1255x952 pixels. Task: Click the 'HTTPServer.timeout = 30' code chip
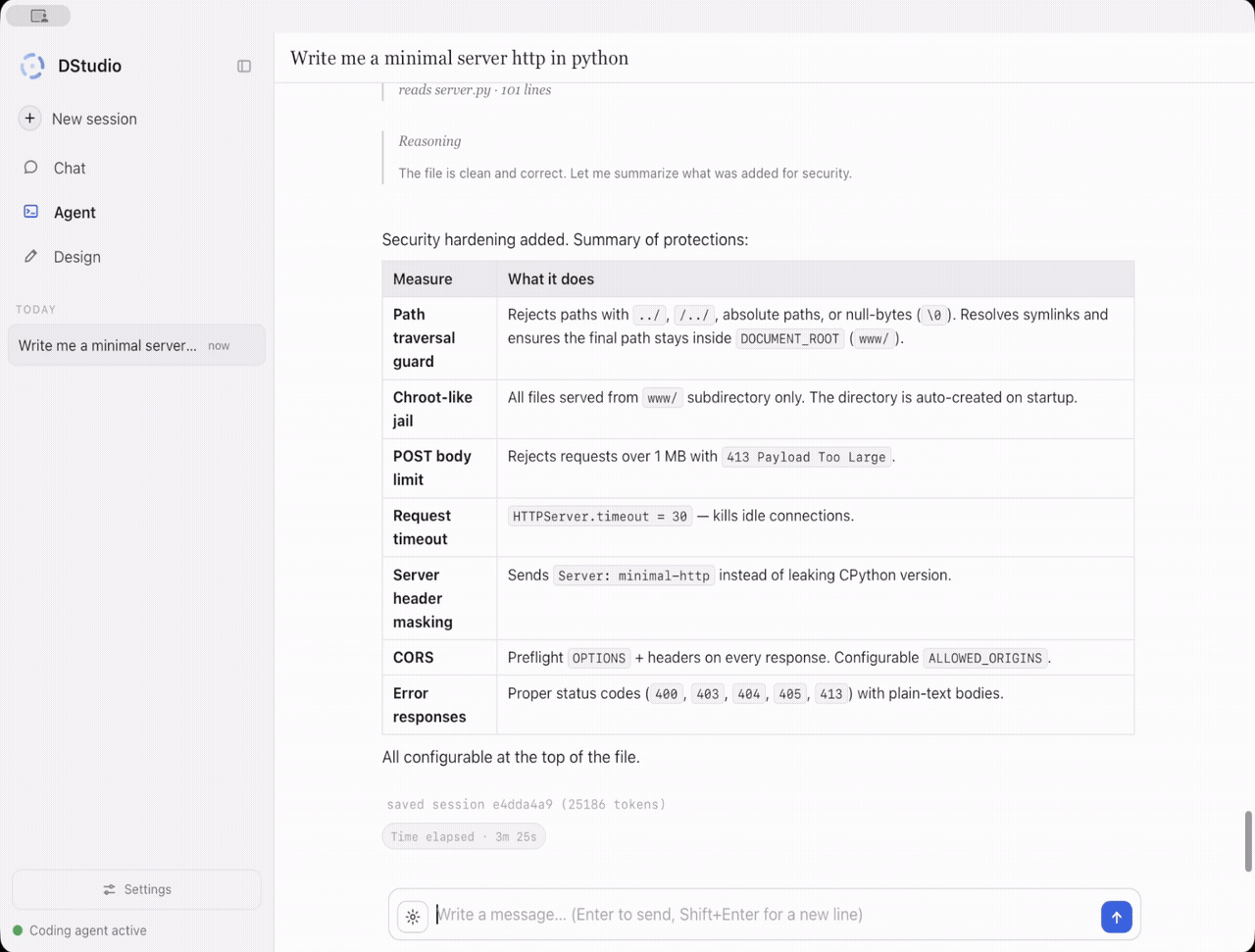coord(600,517)
